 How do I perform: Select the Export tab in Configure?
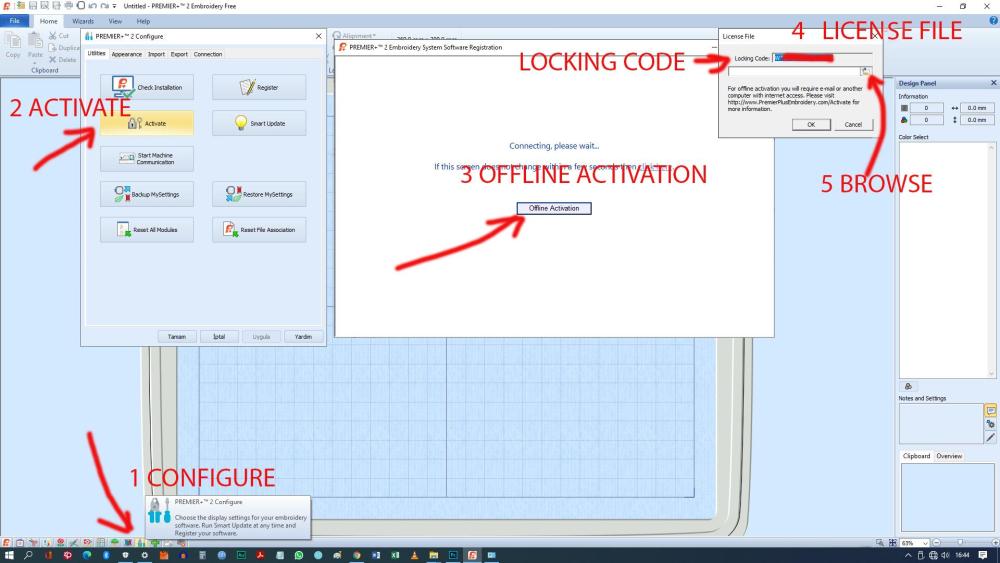click(x=179, y=54)
